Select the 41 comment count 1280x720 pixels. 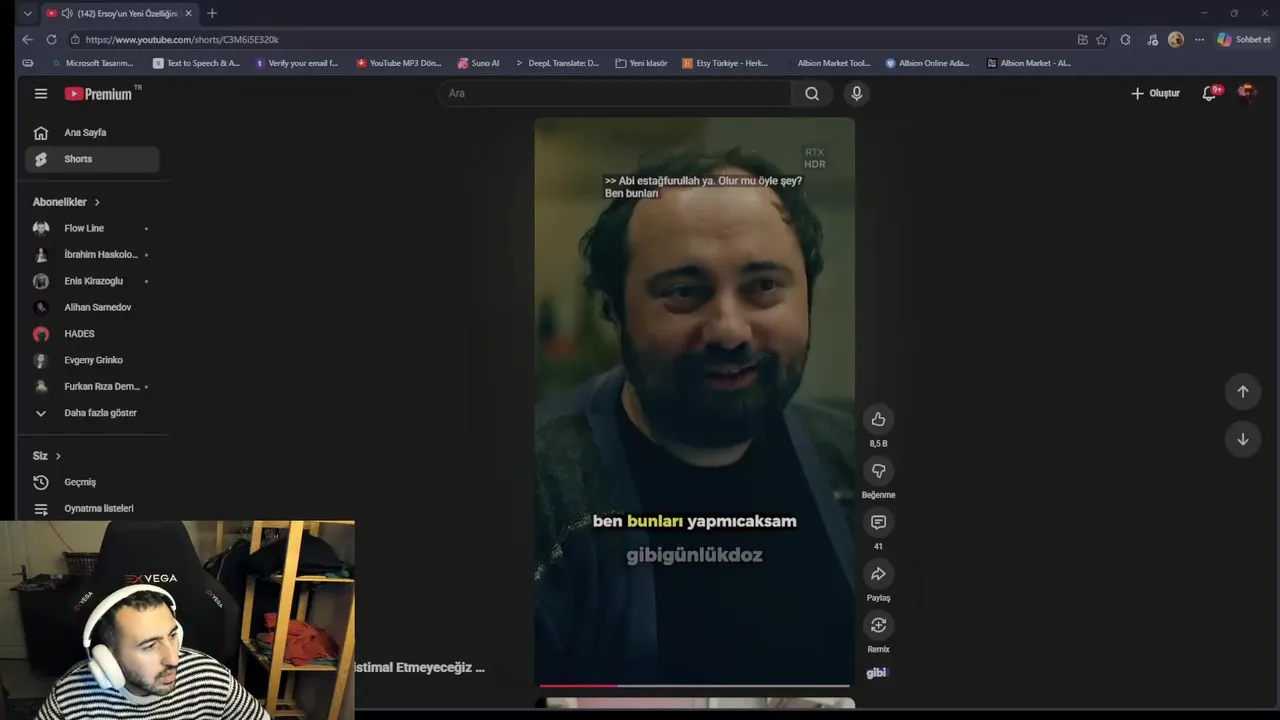pos(878,546)
